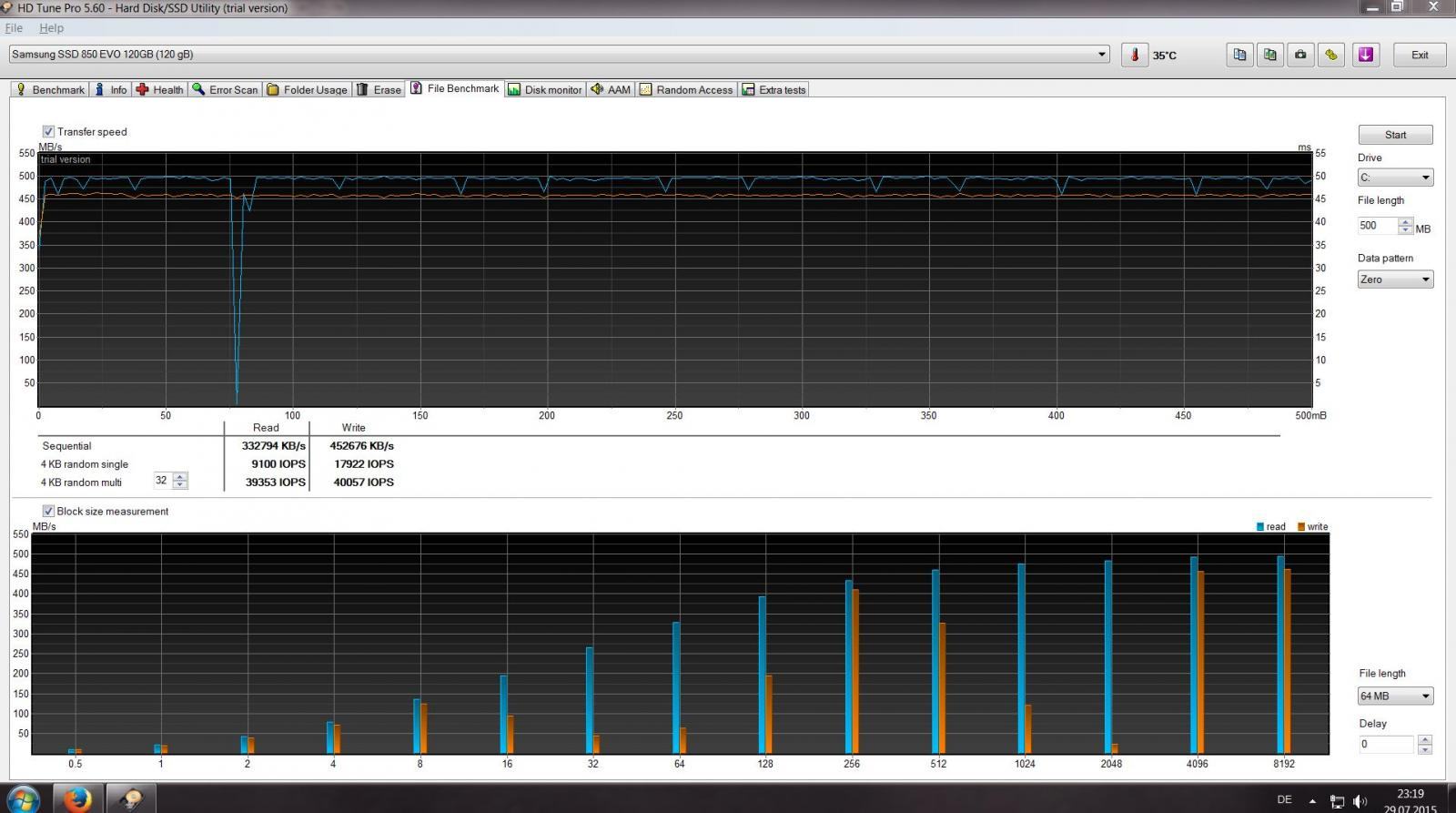The height and width of the screenshot is (813, 1456).
Task: Select the File Benchmark tab
Action: (x=455, y=88)
